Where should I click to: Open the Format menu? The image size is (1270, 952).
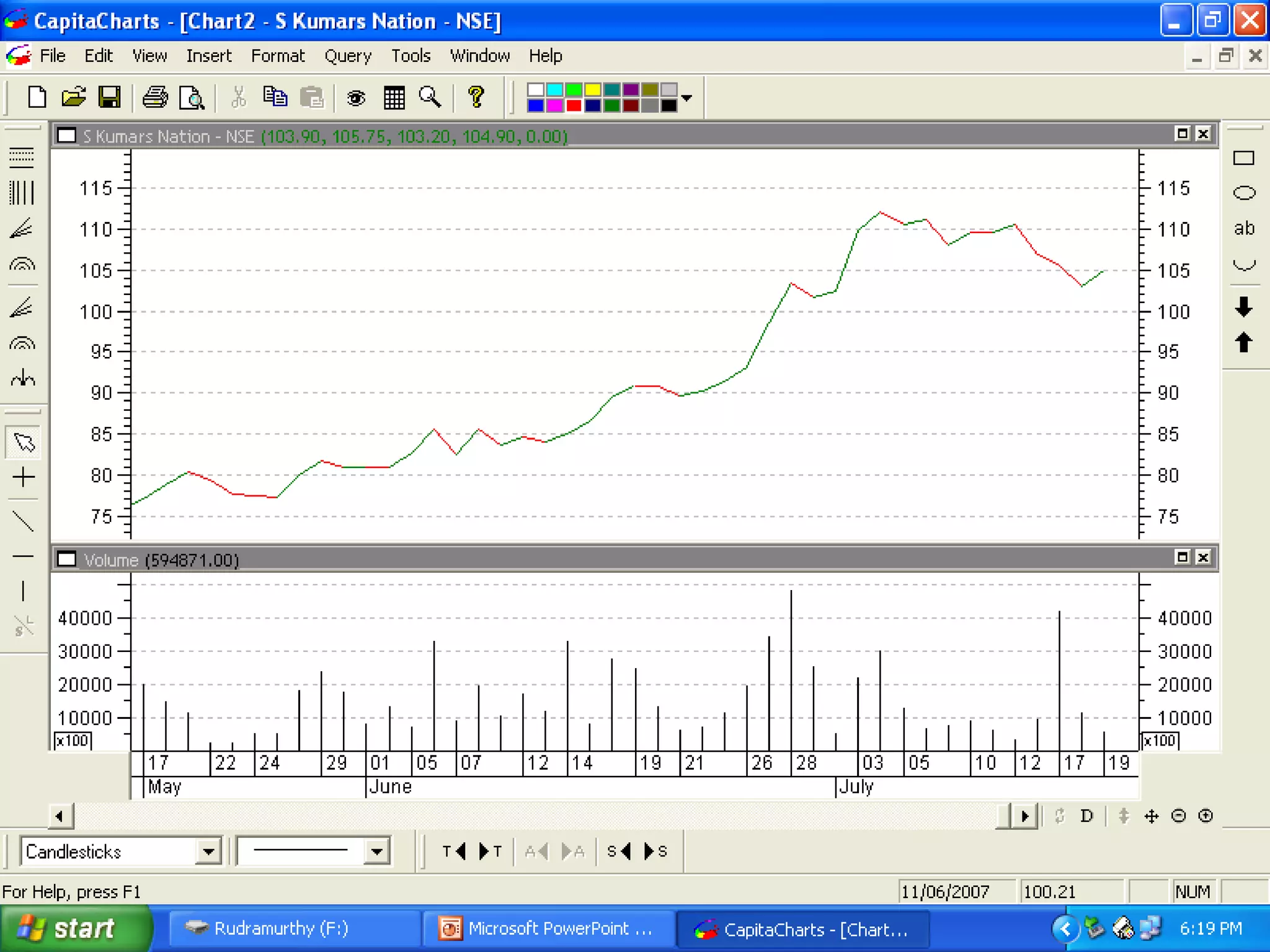pos(277,56)
